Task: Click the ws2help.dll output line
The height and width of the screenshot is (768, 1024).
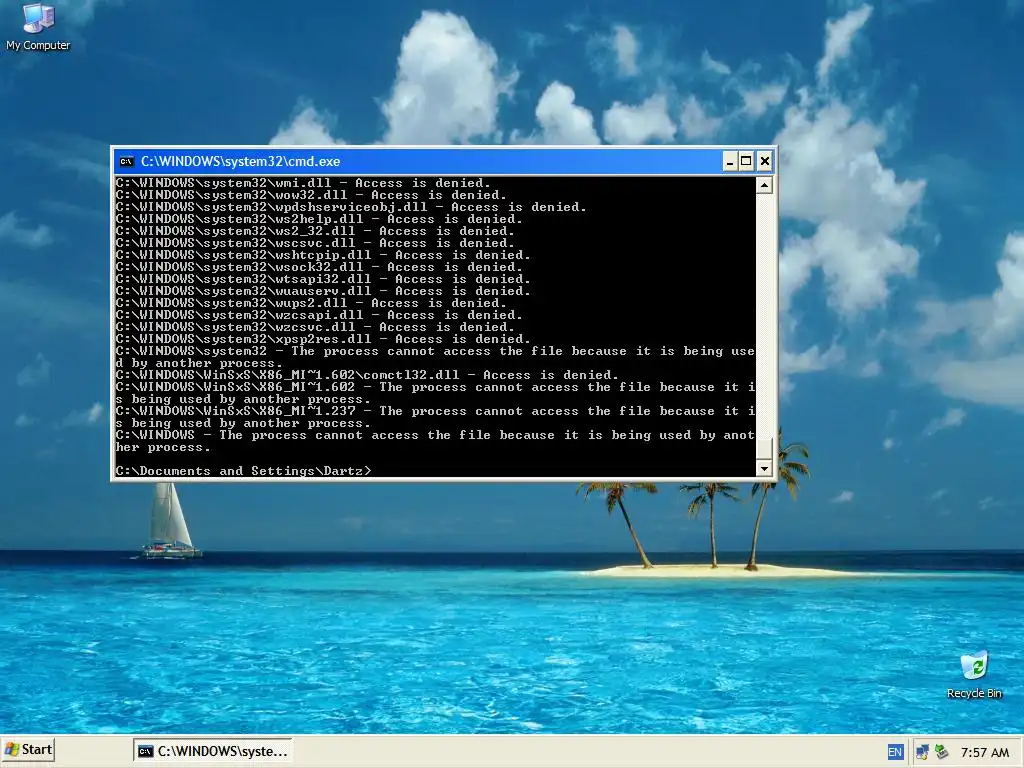Action: point(319,219)
